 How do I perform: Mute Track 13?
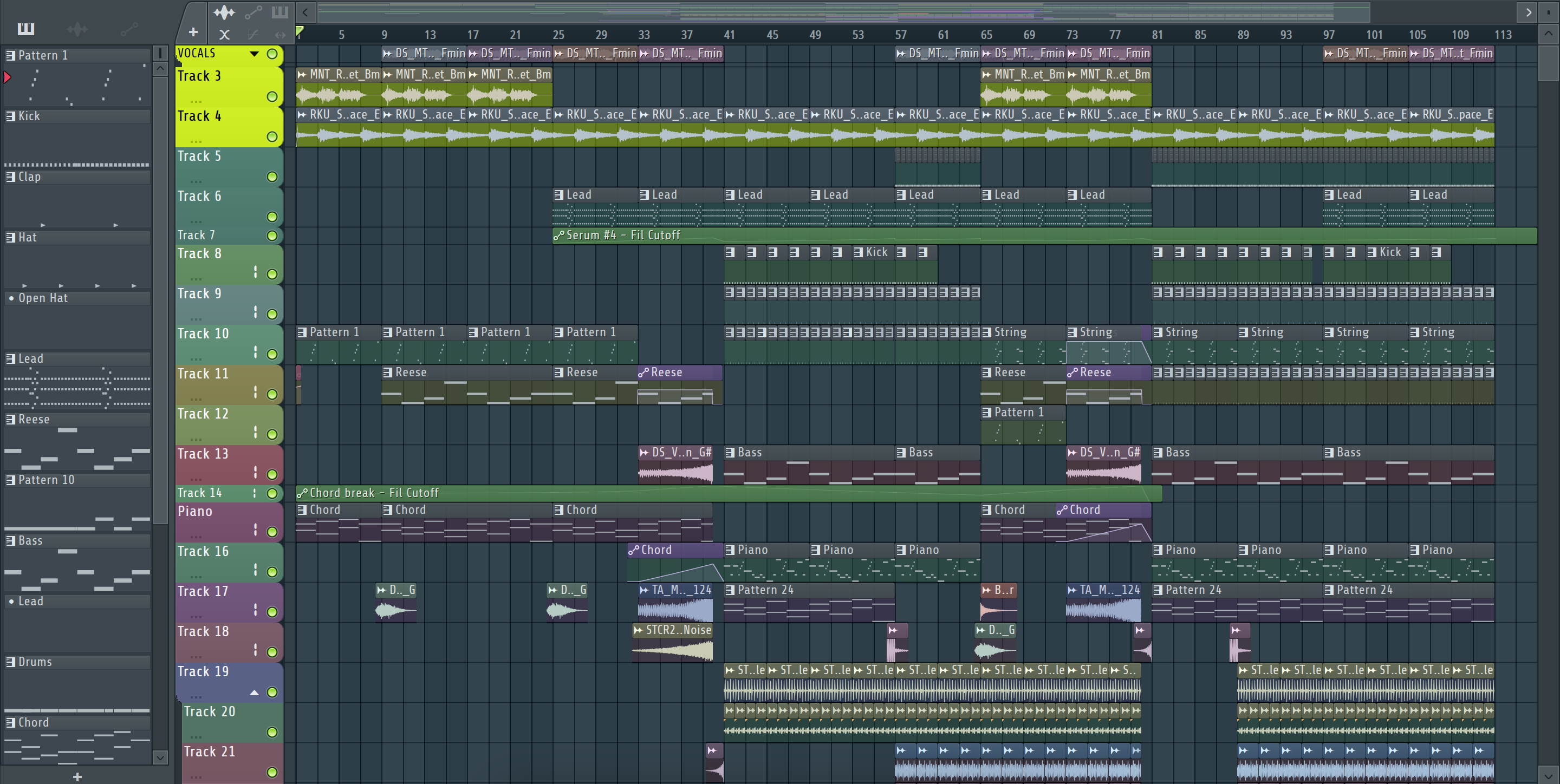[x=272, y=475]
